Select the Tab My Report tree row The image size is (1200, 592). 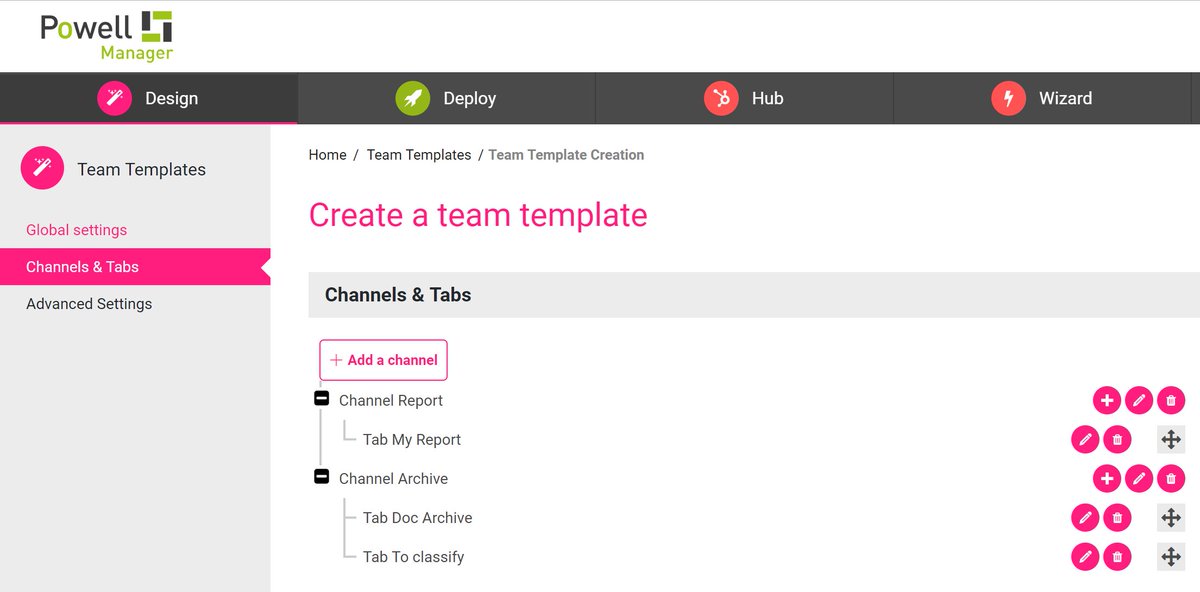point(412,440)
